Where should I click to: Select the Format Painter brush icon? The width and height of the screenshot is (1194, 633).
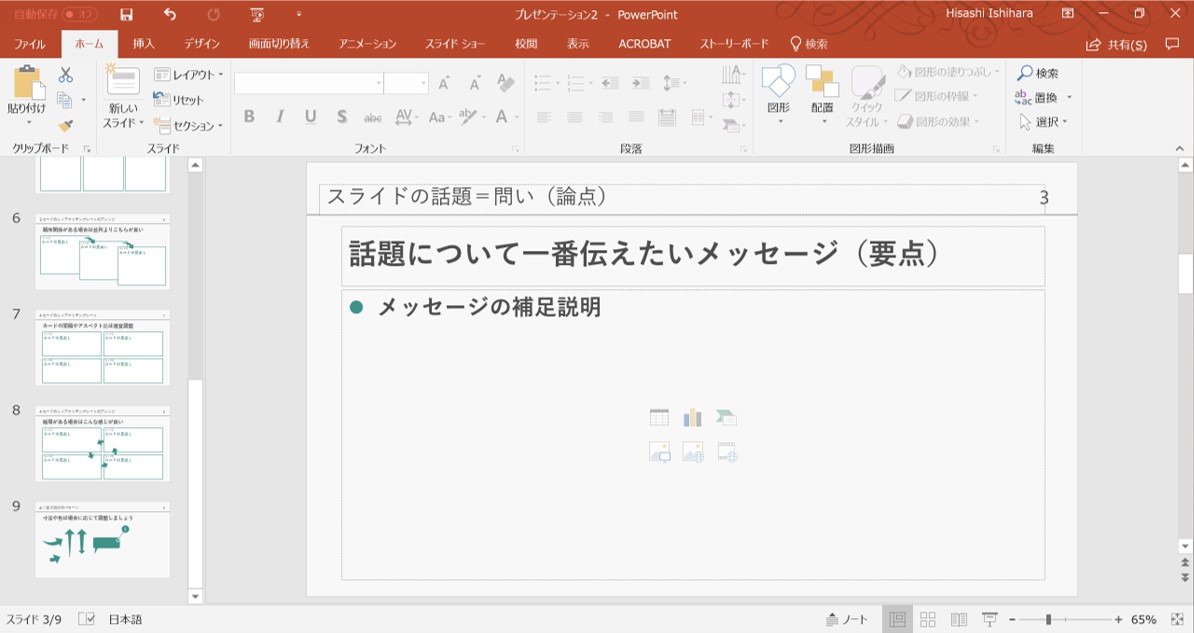coord(65,126)
